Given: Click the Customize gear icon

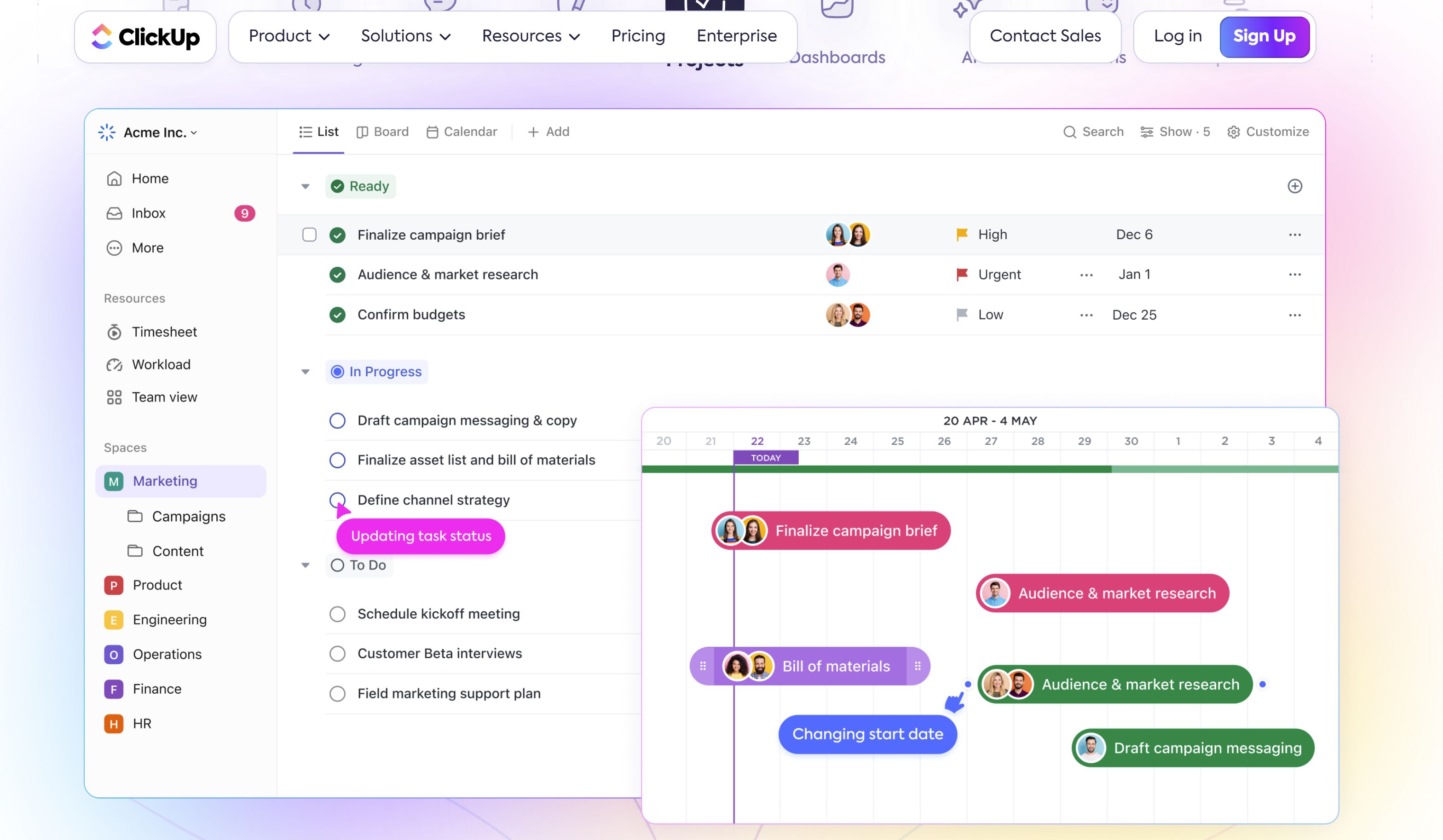Looking at the screenshot, I should pos(1234,132).
